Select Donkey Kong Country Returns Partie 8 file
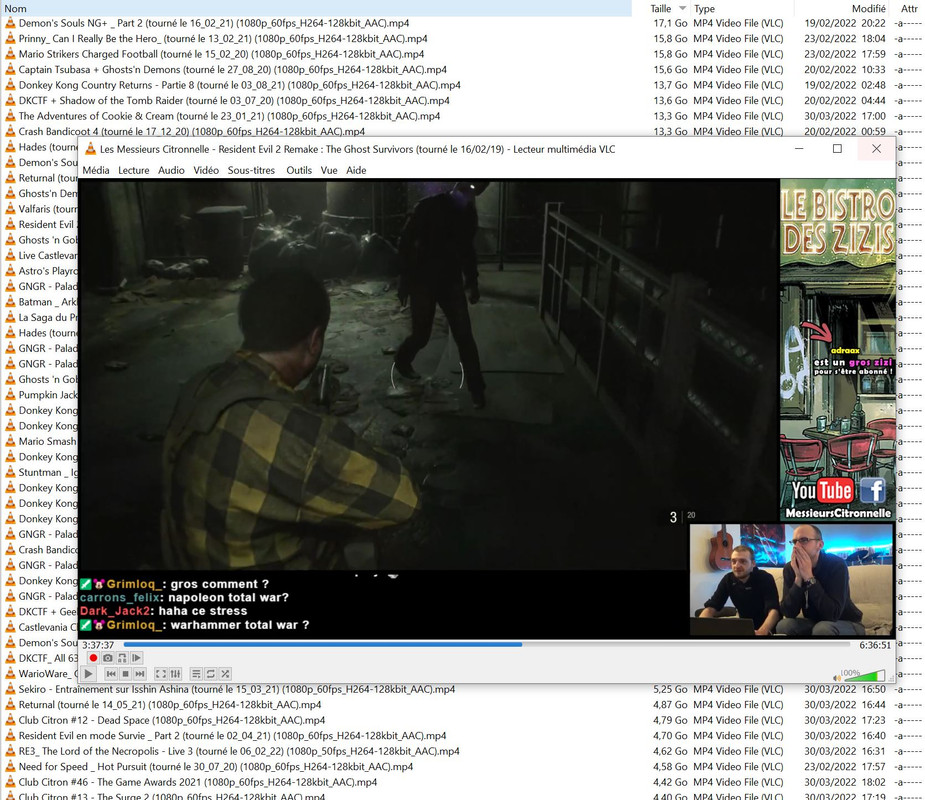The height and width of the screenshot is (800, 925). (240, 85)
